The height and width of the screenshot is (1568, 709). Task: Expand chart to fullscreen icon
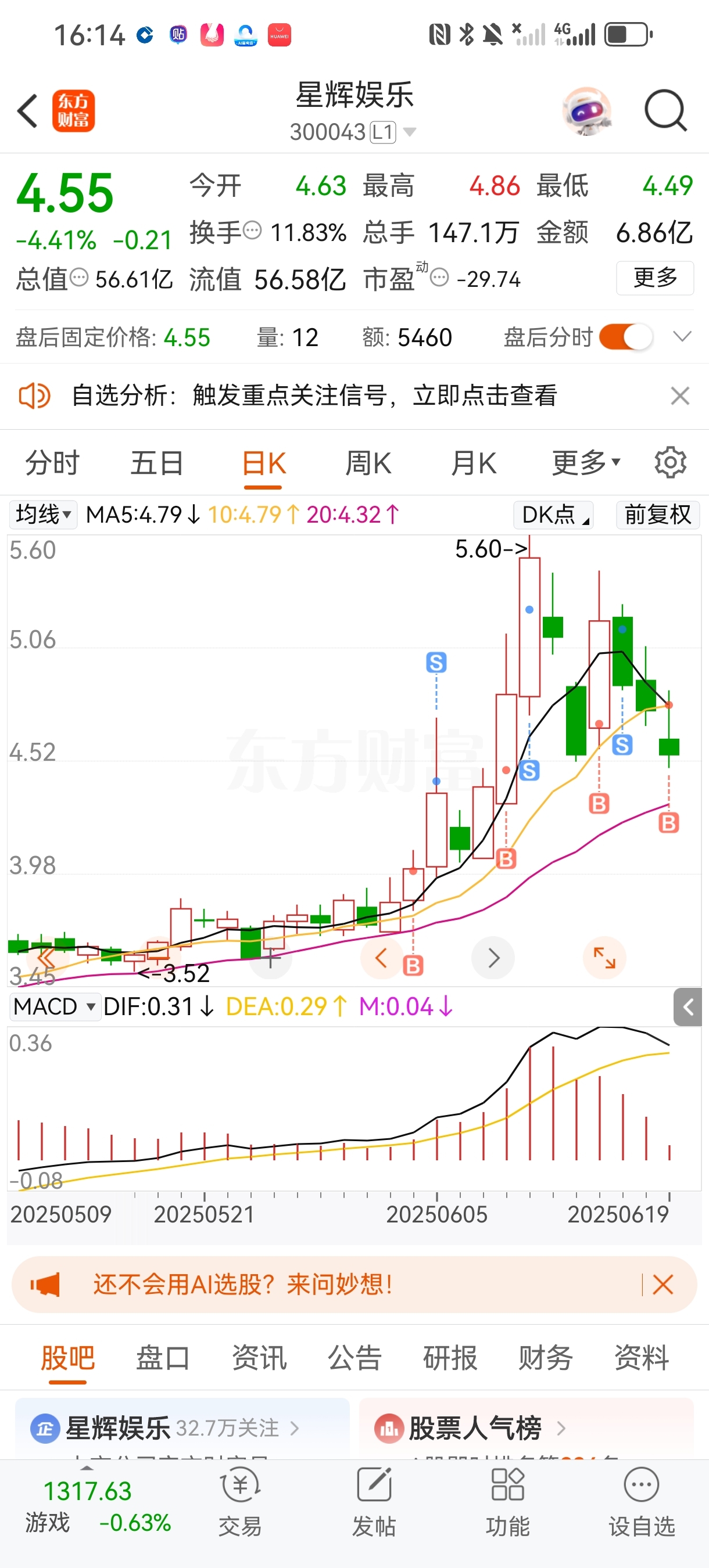(x=605, y=958)
